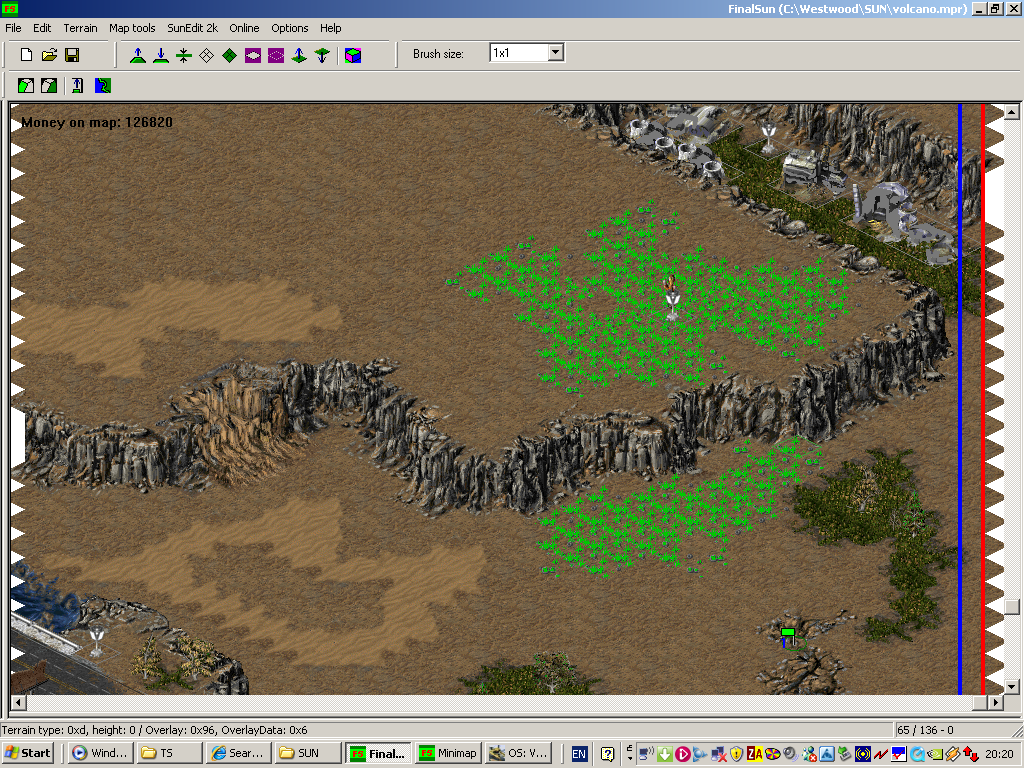Click the solid green diamond tile icon
This screenshot has height=768, width=1024.
click(x=229, y=56)
